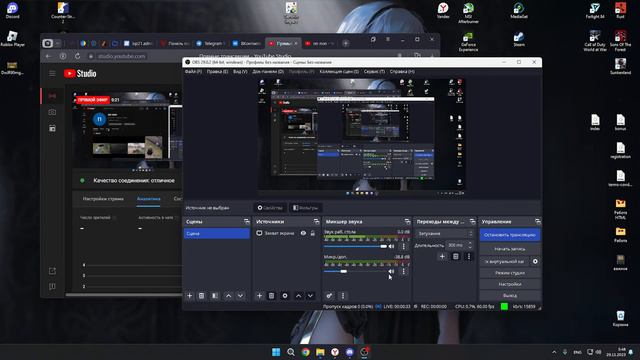The height and width of the screenshot is (360, 640).
Task: Open the Docks menu in OBS
Action: coord(268,71)
